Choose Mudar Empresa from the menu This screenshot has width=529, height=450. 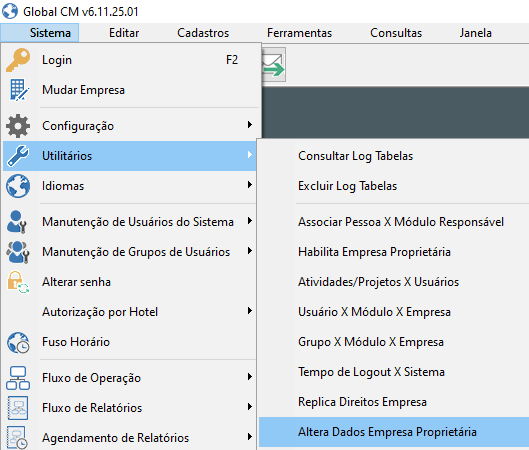click(130, 90)
